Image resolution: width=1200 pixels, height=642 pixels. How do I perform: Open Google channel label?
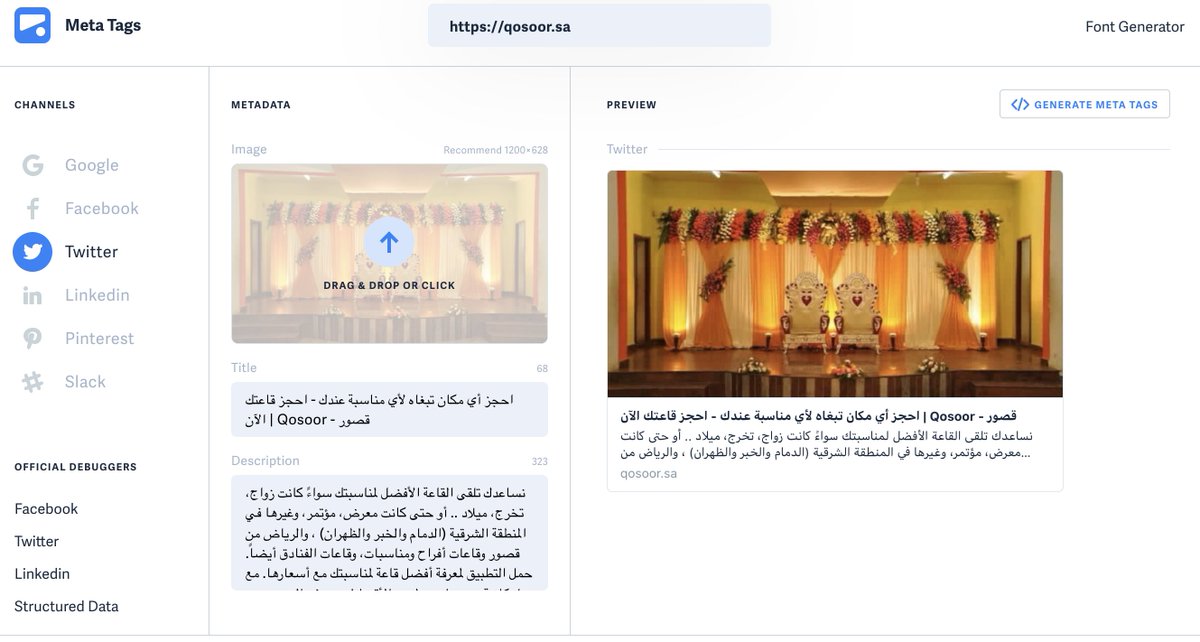(92, 166)
